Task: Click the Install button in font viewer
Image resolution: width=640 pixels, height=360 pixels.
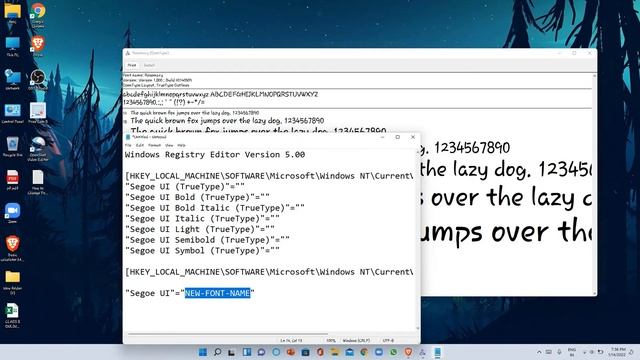Action: point(149,65)
